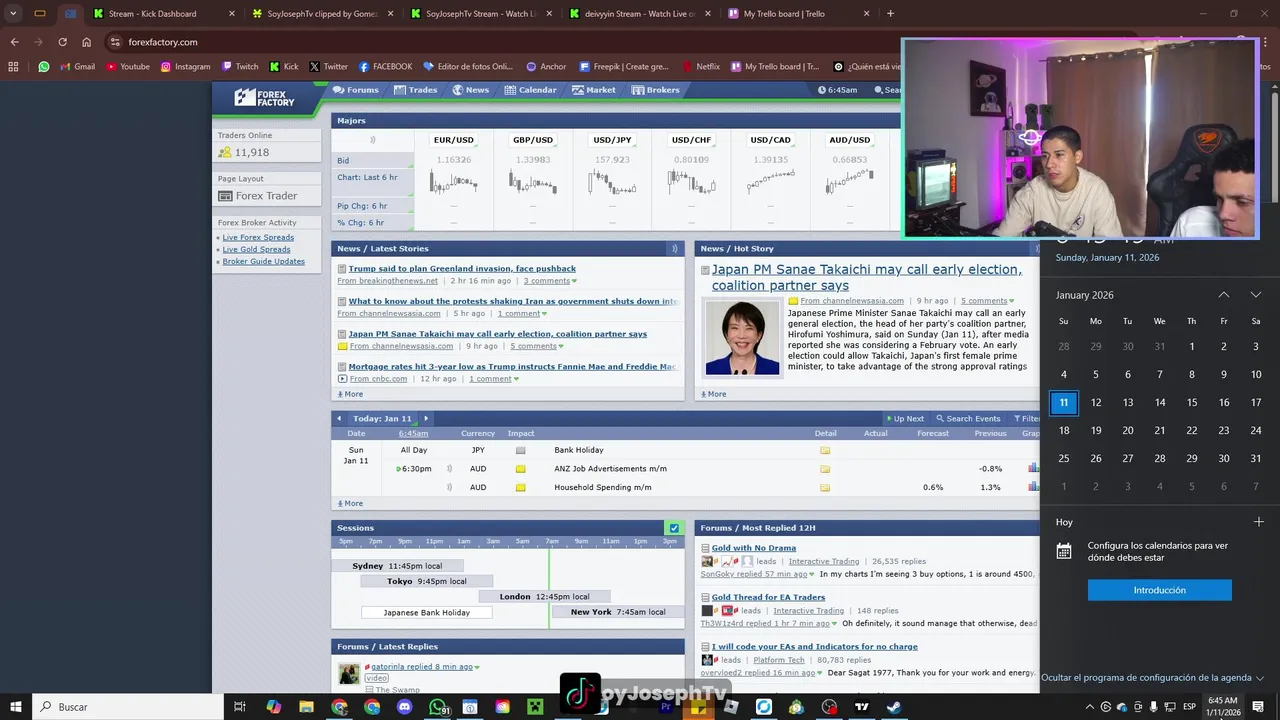Open the News navigation item
Screen dimensions: 1280x720
coord(470,90)
